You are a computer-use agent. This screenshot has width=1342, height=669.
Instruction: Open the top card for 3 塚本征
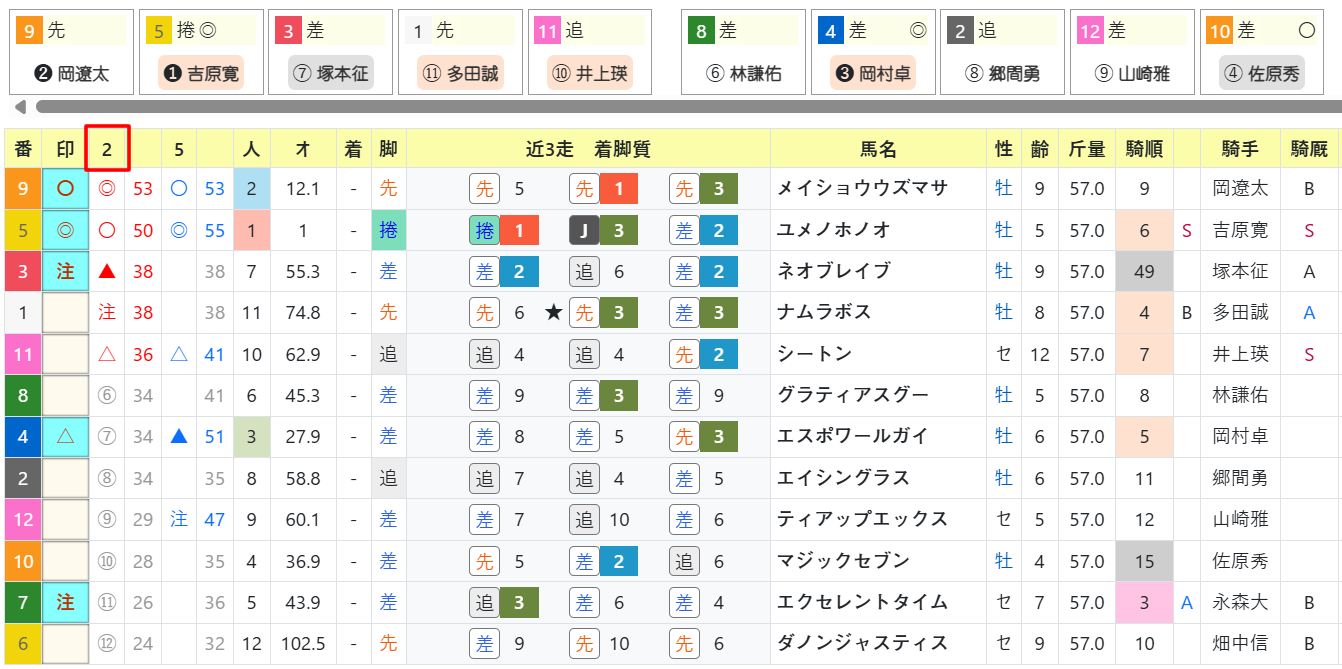point(331,52)
